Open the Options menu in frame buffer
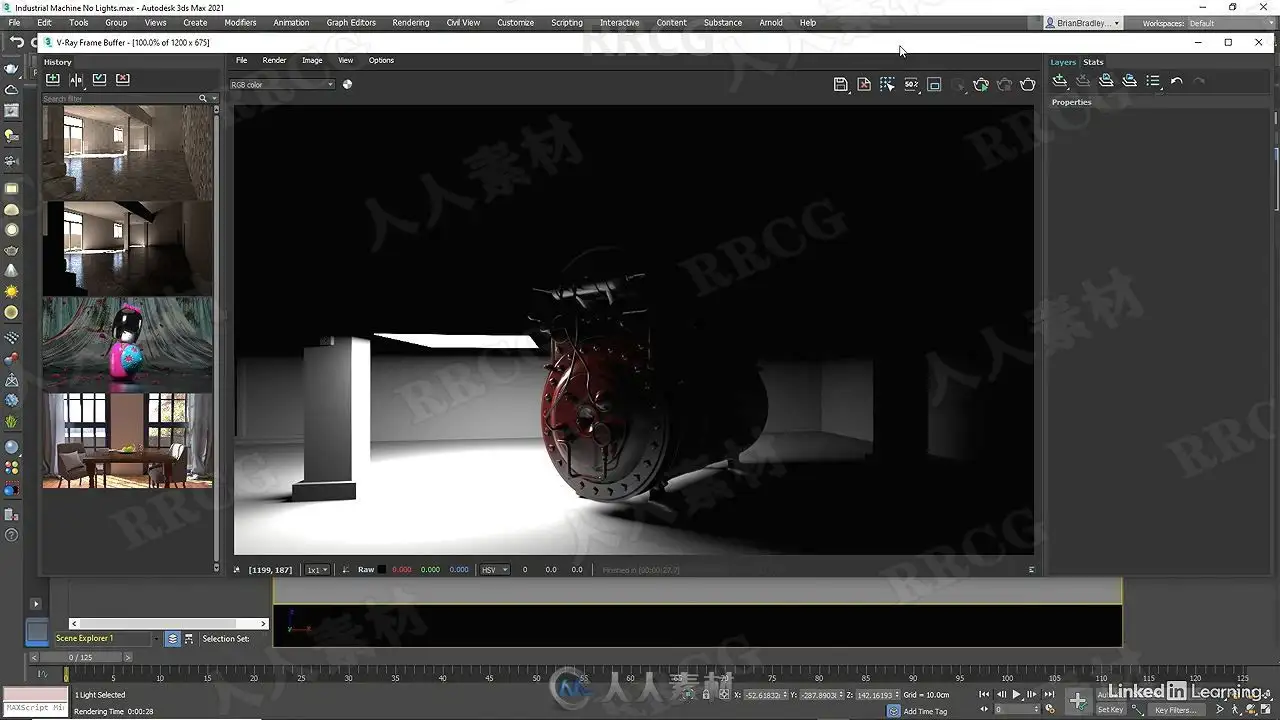Image resolution: width=1280 pixels, height=720 pixels. coord(381,60)
